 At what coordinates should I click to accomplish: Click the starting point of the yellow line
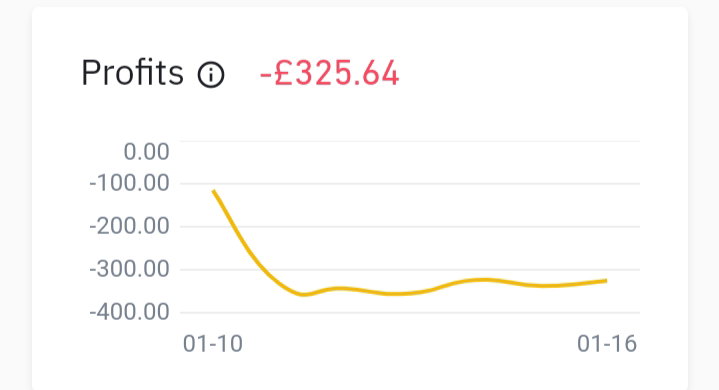pyautogui.click(x=214, y=191)
